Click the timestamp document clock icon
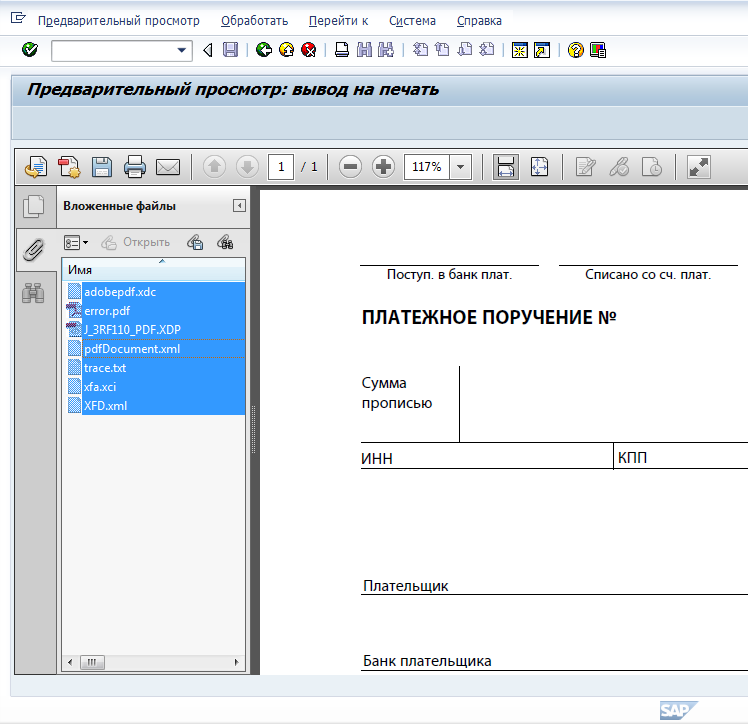 coord(652,167)
